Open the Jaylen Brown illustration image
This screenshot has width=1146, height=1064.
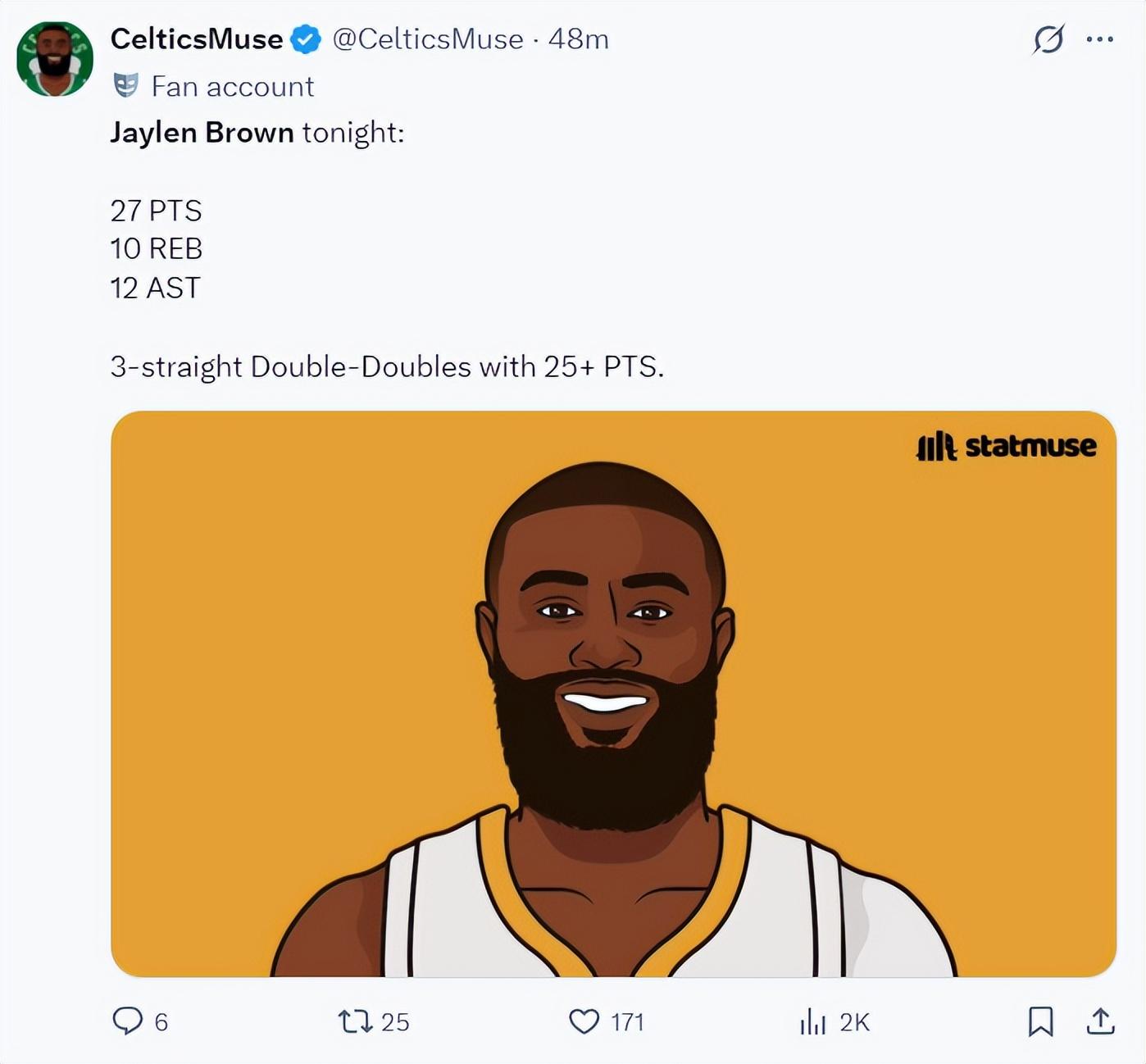pyautogui.click(x=613, y=693)
